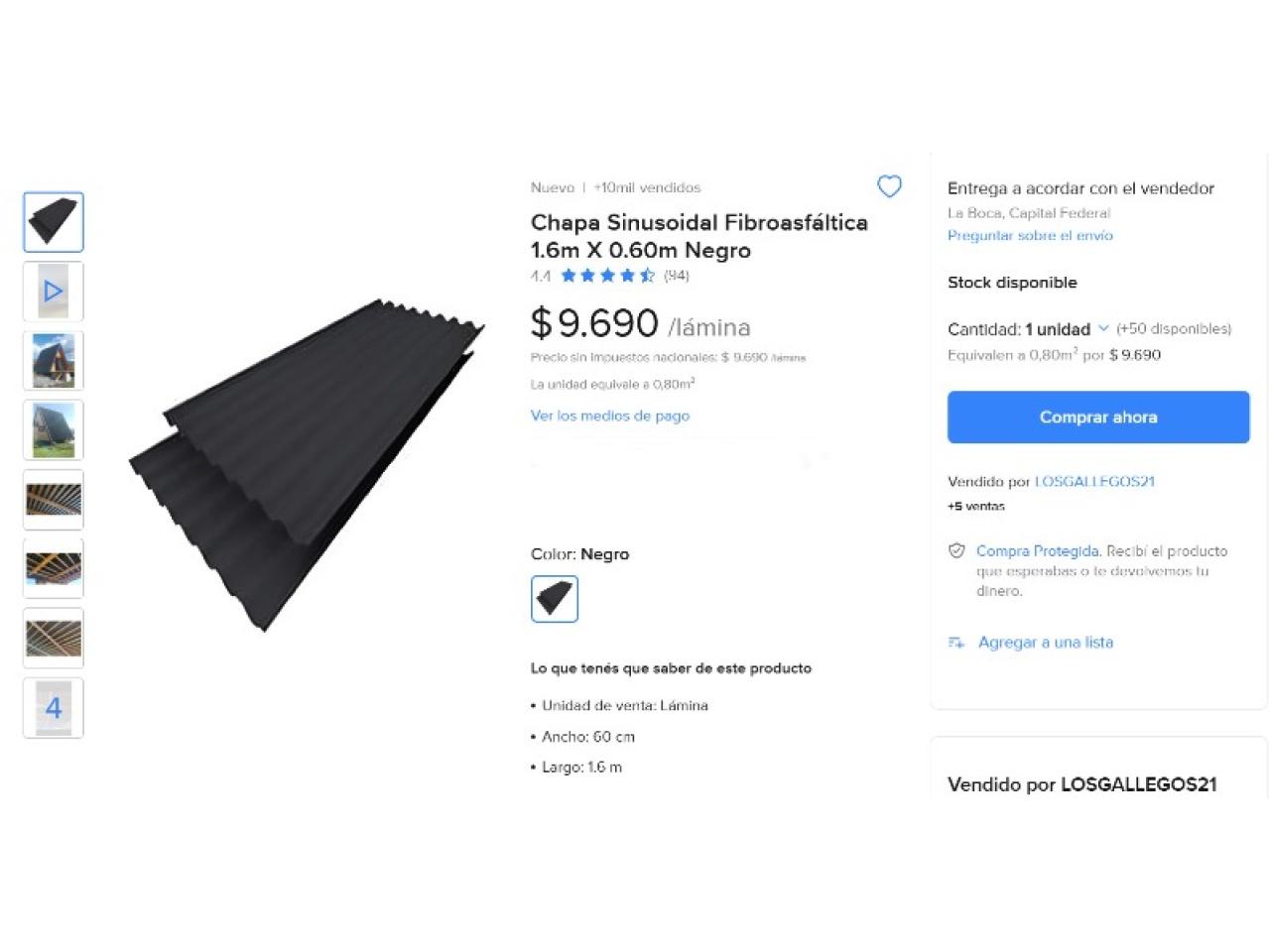Click the Compra Protegida link
This screenshot has width=1270, height=952.
pos(1037,551)
